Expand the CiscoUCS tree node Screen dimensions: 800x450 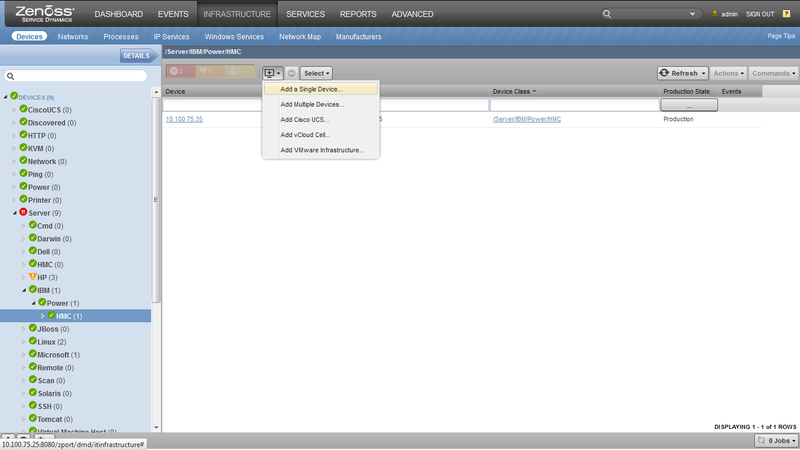tap(14, 110)
